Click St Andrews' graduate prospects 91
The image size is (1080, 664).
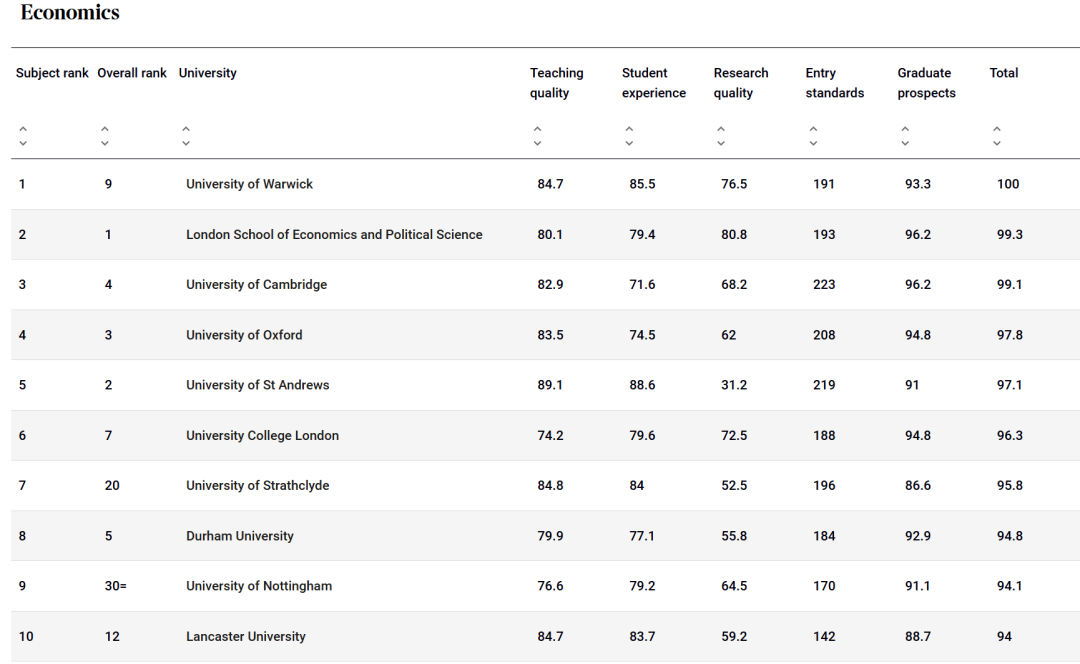[x=912, y=385]
